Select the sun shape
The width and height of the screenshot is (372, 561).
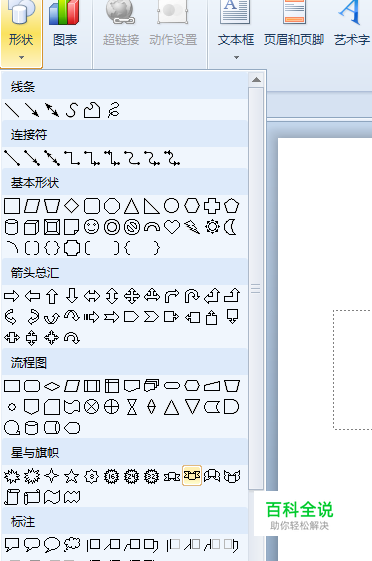pyautogui.click(x=212, y=227)
